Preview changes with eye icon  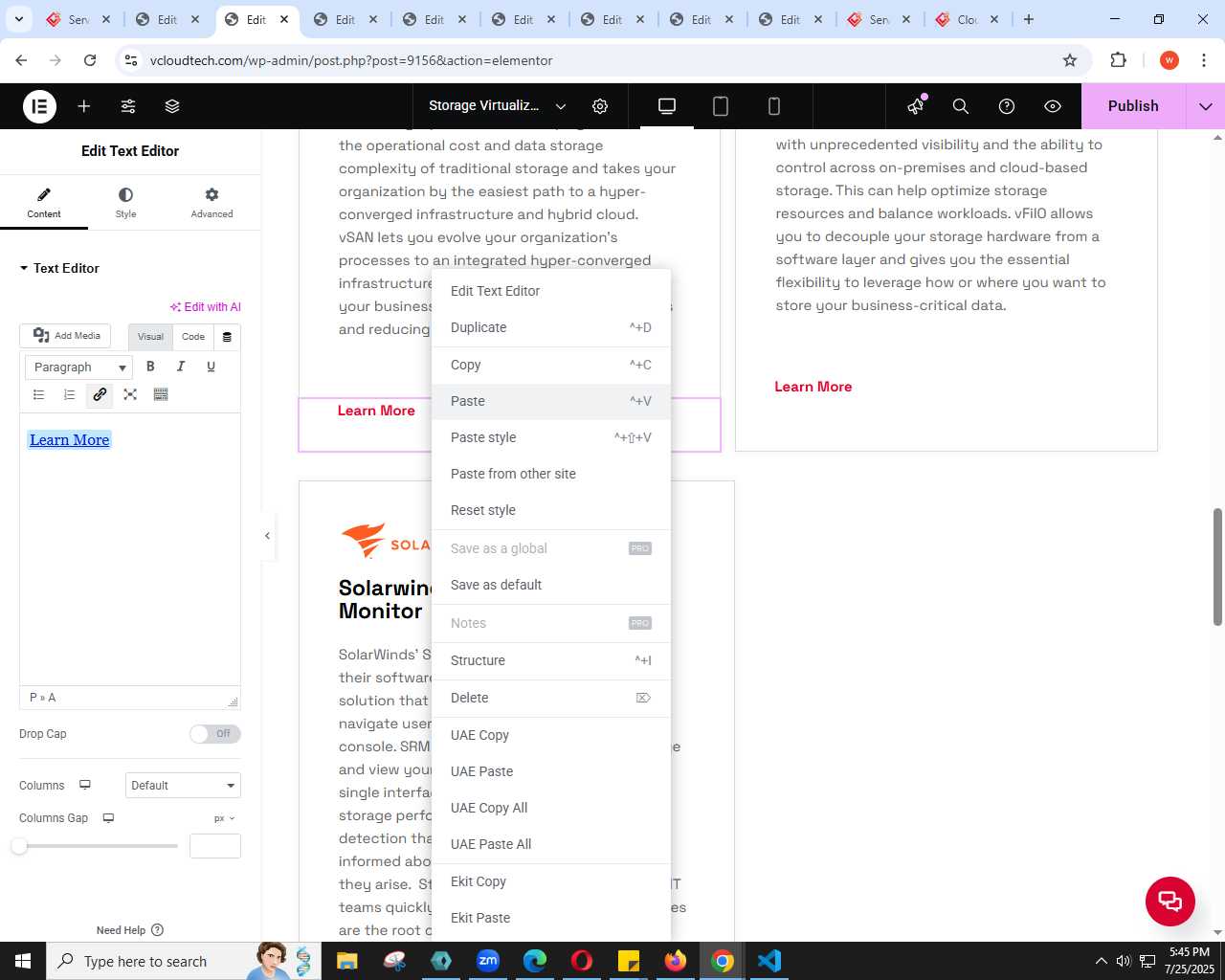tap(1053, 106)
